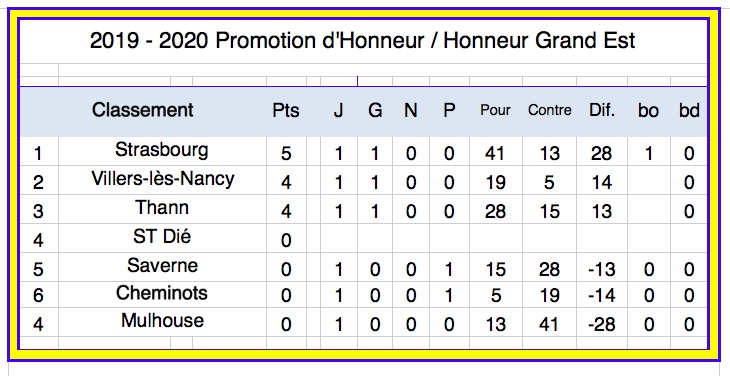The image size is (730, 376).
Task: Click the Saverne team cell
Action: coord(162,266)
